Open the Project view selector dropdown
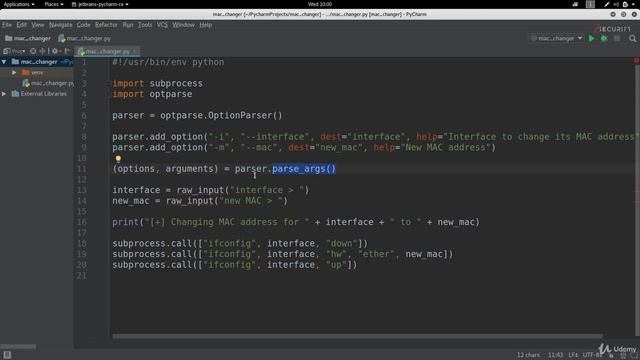Screen dimensions: 640x360 14,51
